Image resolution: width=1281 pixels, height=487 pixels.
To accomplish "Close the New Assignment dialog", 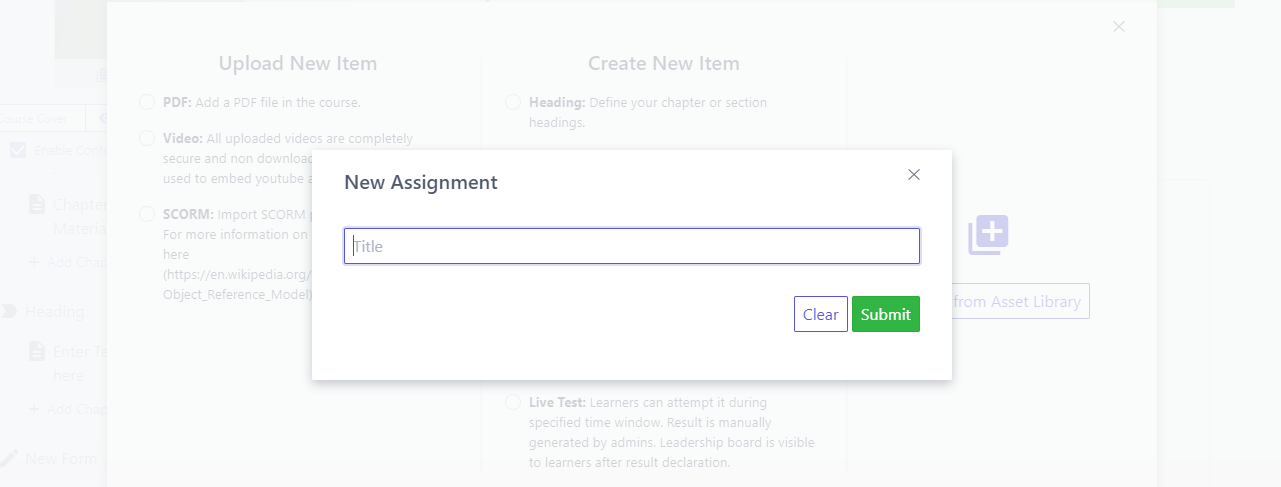I will click(x=913, y=175).
